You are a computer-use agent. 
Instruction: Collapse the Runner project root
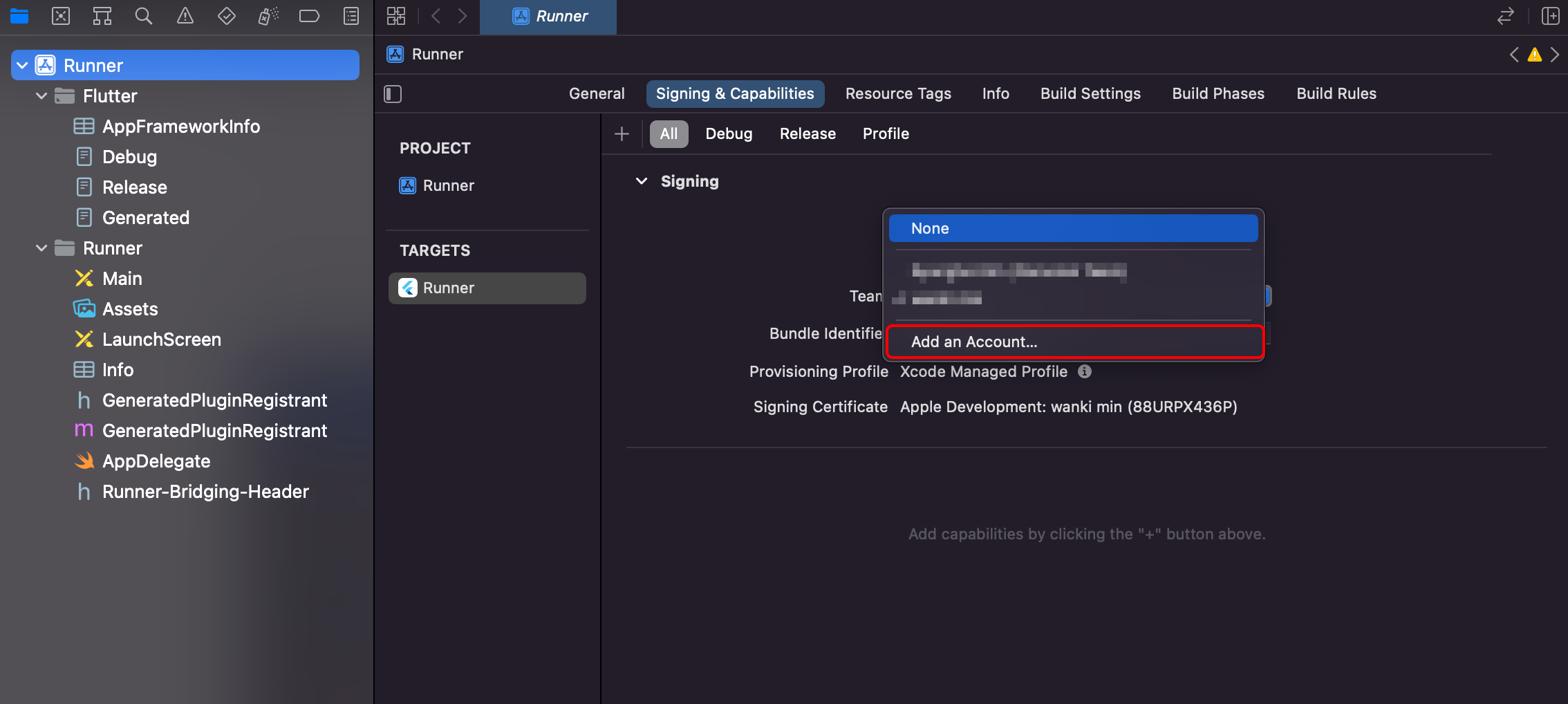coord(22,65)
